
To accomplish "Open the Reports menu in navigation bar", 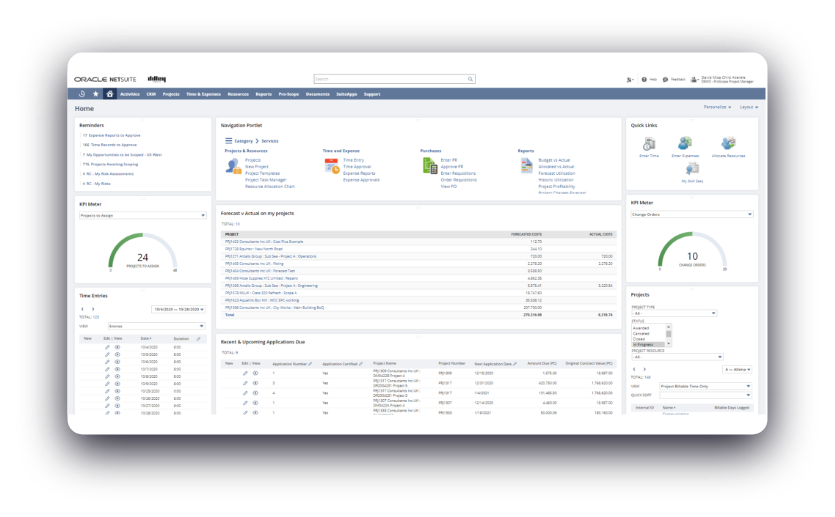I will point(263,94).
